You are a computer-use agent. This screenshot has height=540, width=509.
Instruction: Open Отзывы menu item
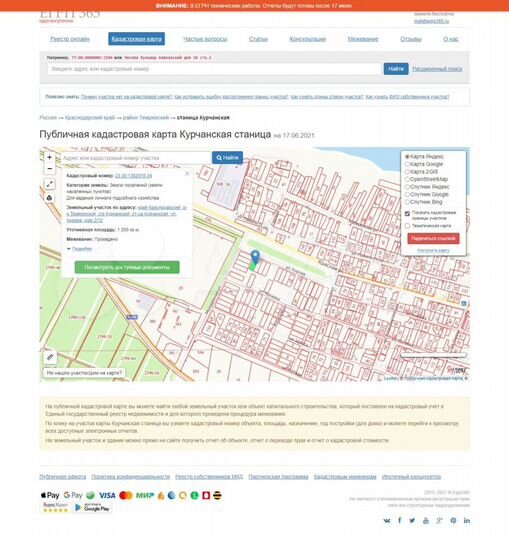411,39
